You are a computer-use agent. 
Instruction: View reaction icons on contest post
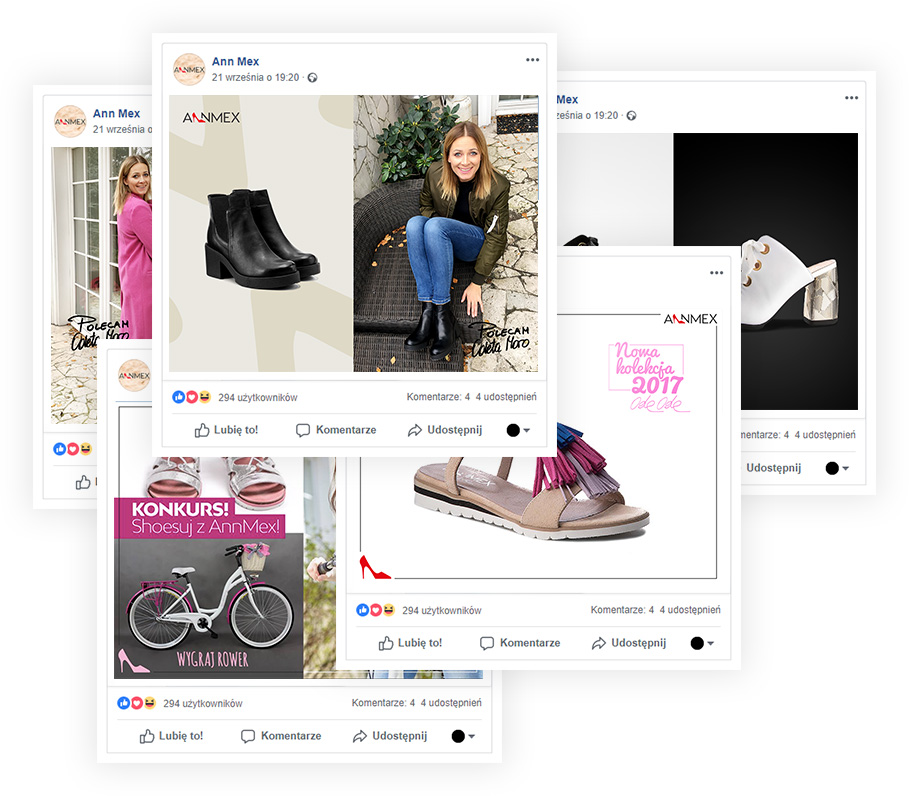(x=137, y=703)
